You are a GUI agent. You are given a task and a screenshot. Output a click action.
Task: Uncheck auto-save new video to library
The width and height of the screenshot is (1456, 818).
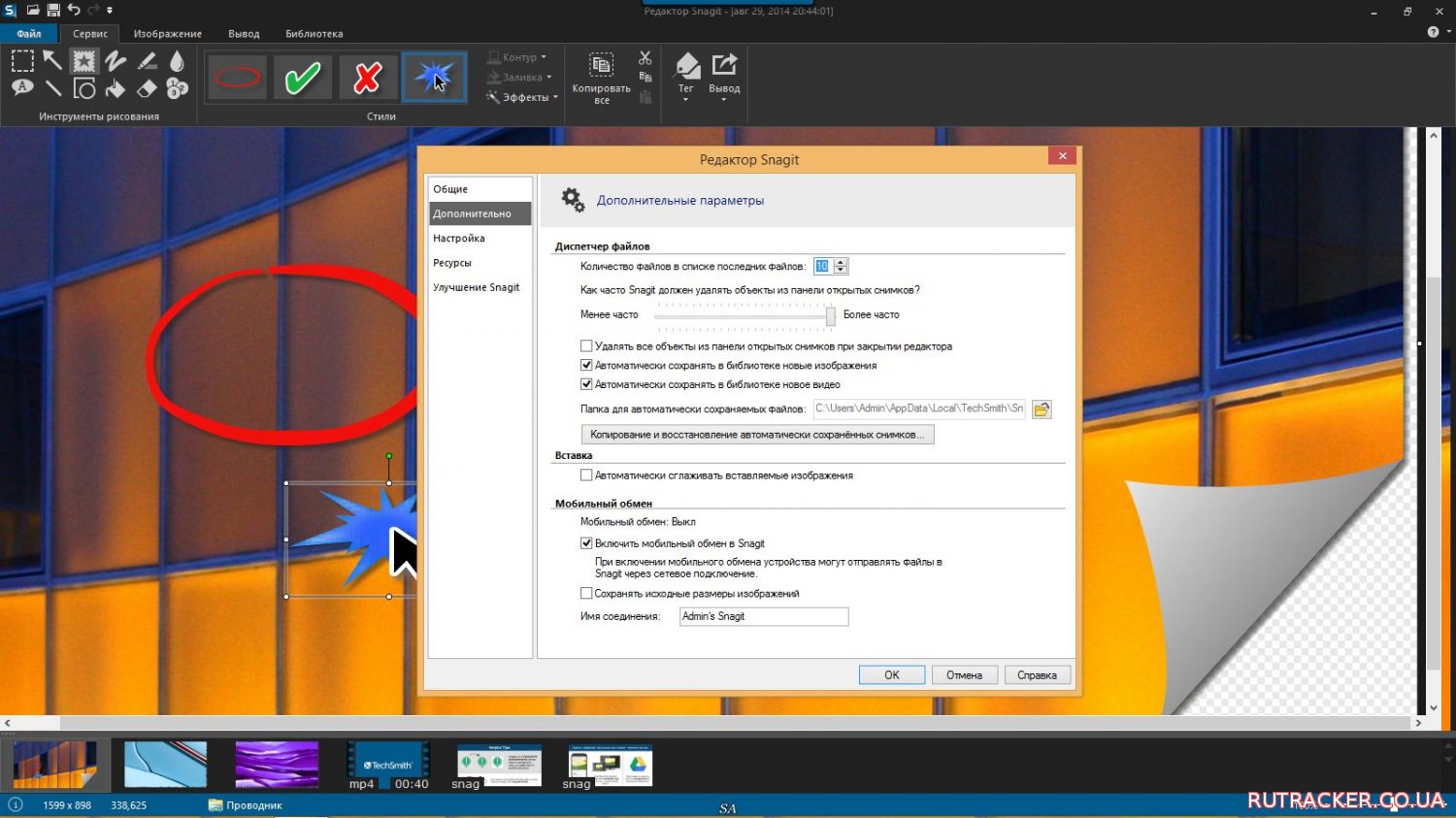click(586, 384)
